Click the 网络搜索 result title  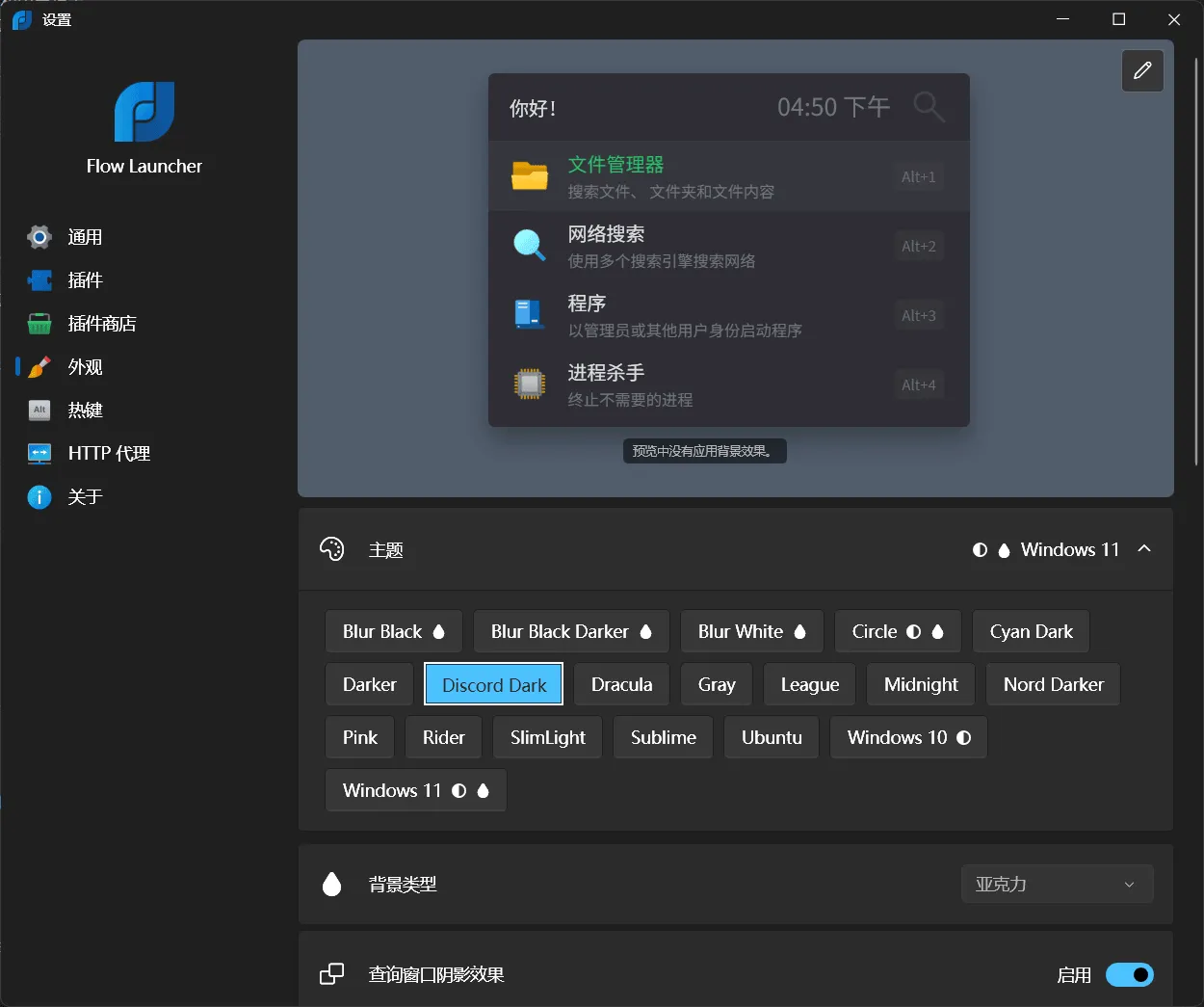click(x=606, y=234)
